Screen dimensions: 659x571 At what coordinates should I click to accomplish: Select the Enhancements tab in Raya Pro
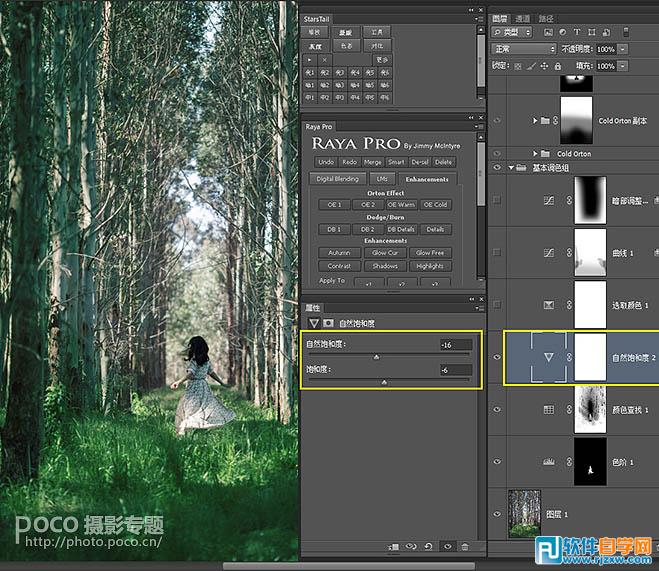pos(427,179)
